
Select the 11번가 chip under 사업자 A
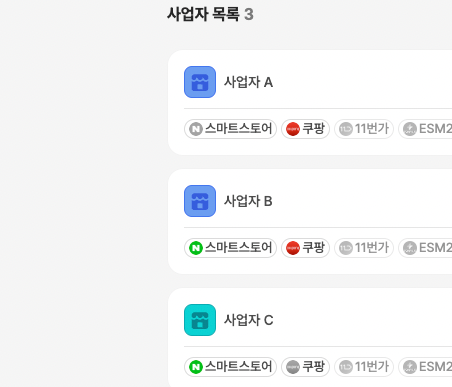pos(364,129)
